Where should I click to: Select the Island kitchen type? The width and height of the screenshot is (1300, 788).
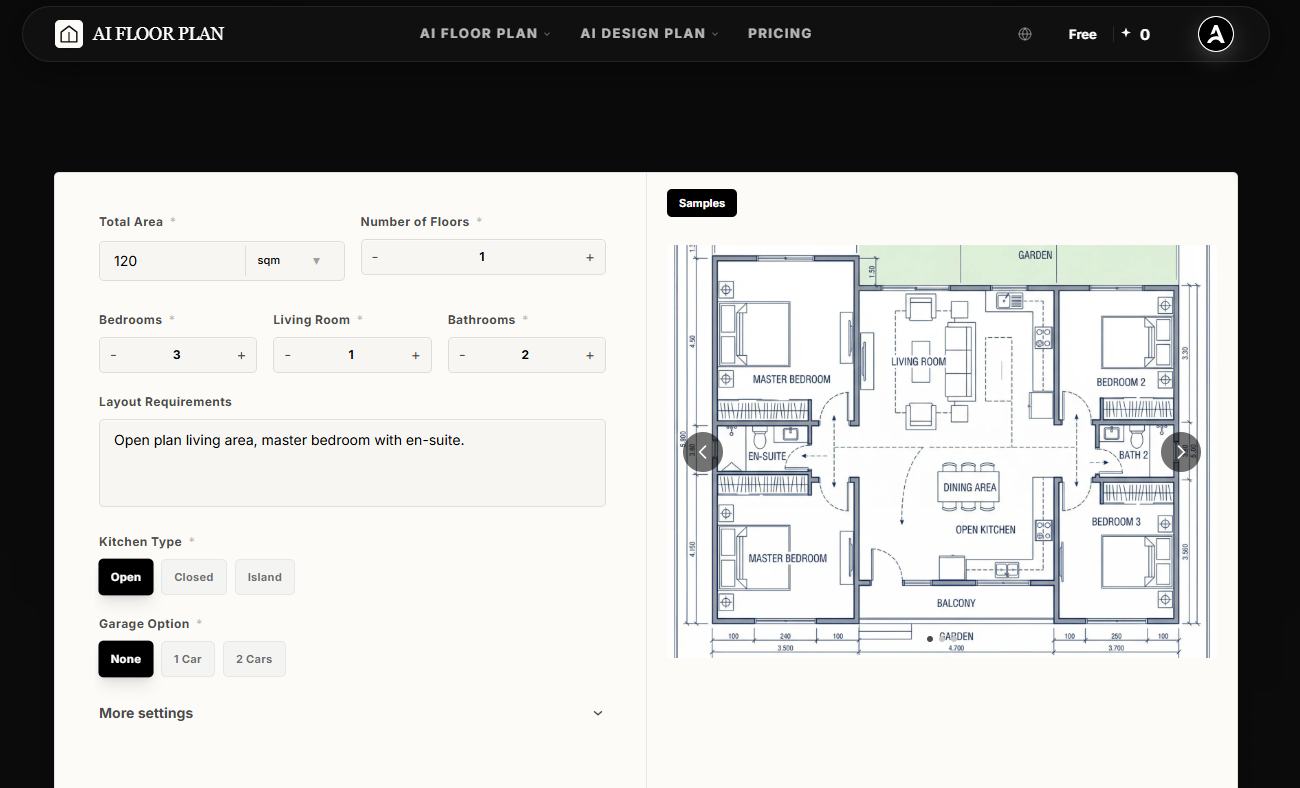265,577
